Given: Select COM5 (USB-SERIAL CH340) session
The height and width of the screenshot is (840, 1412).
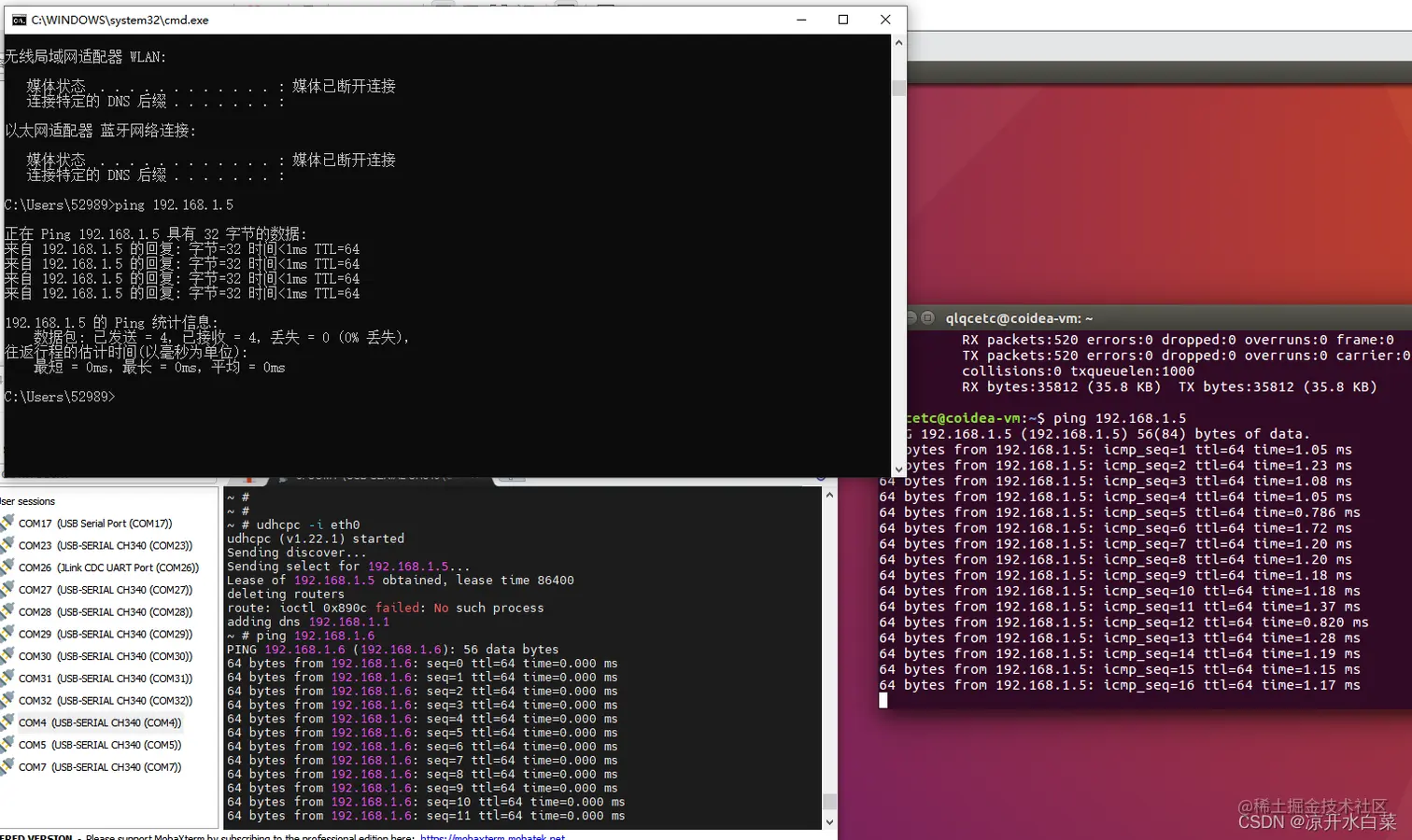Looking at the screenshot, I should 99,745.
